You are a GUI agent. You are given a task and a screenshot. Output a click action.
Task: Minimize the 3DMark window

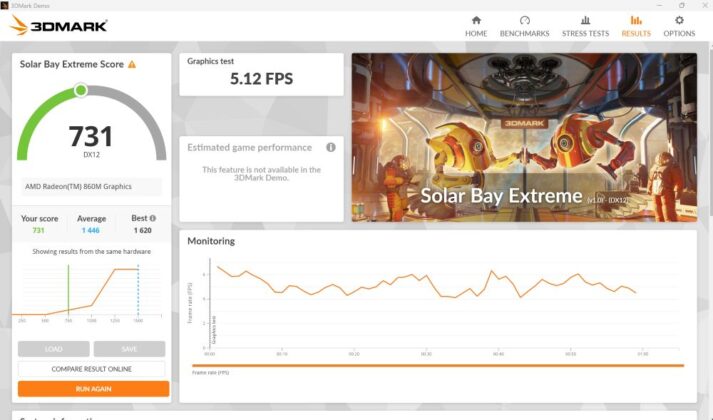click(659, 5)
